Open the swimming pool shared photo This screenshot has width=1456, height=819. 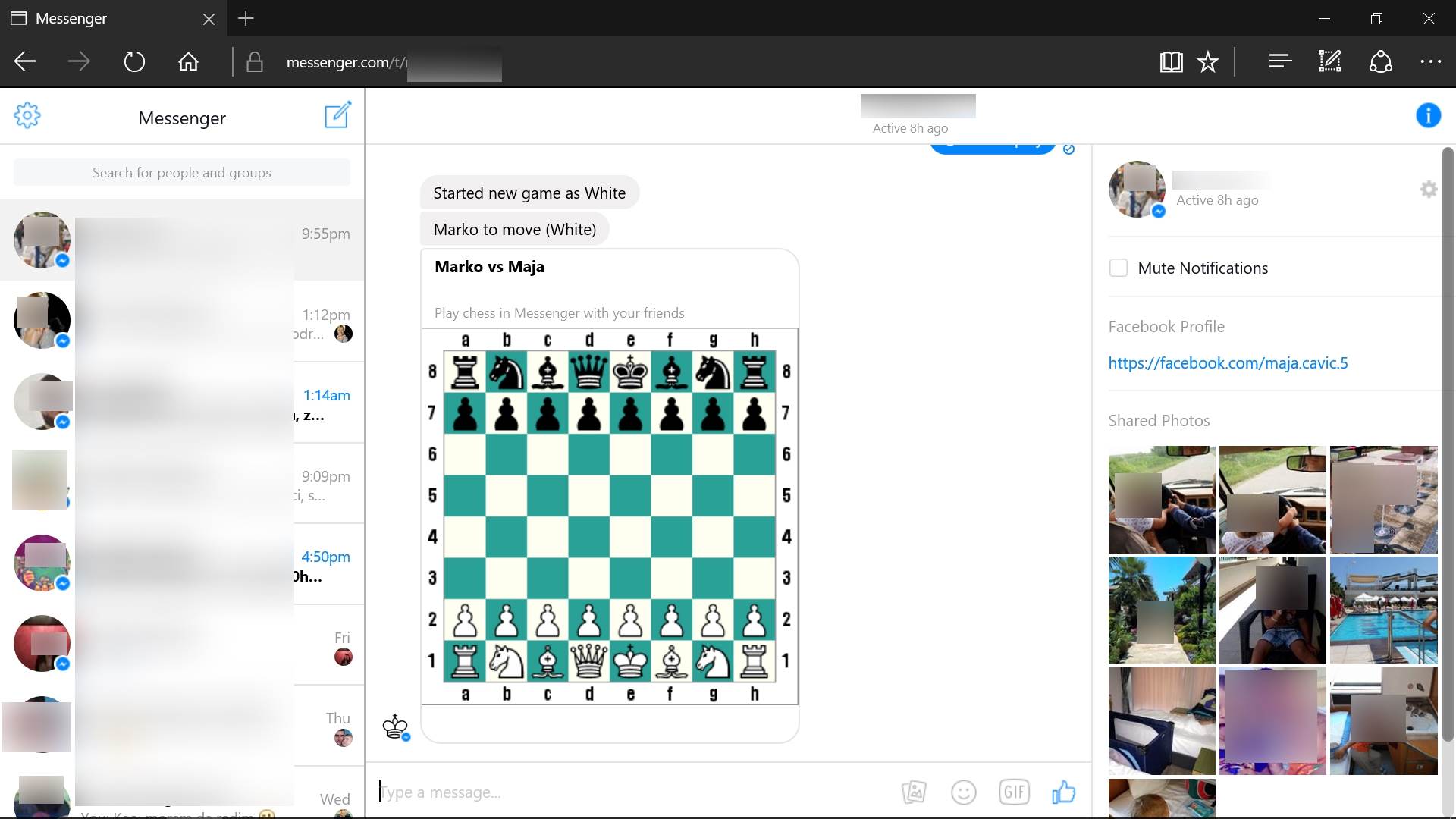1383,610
